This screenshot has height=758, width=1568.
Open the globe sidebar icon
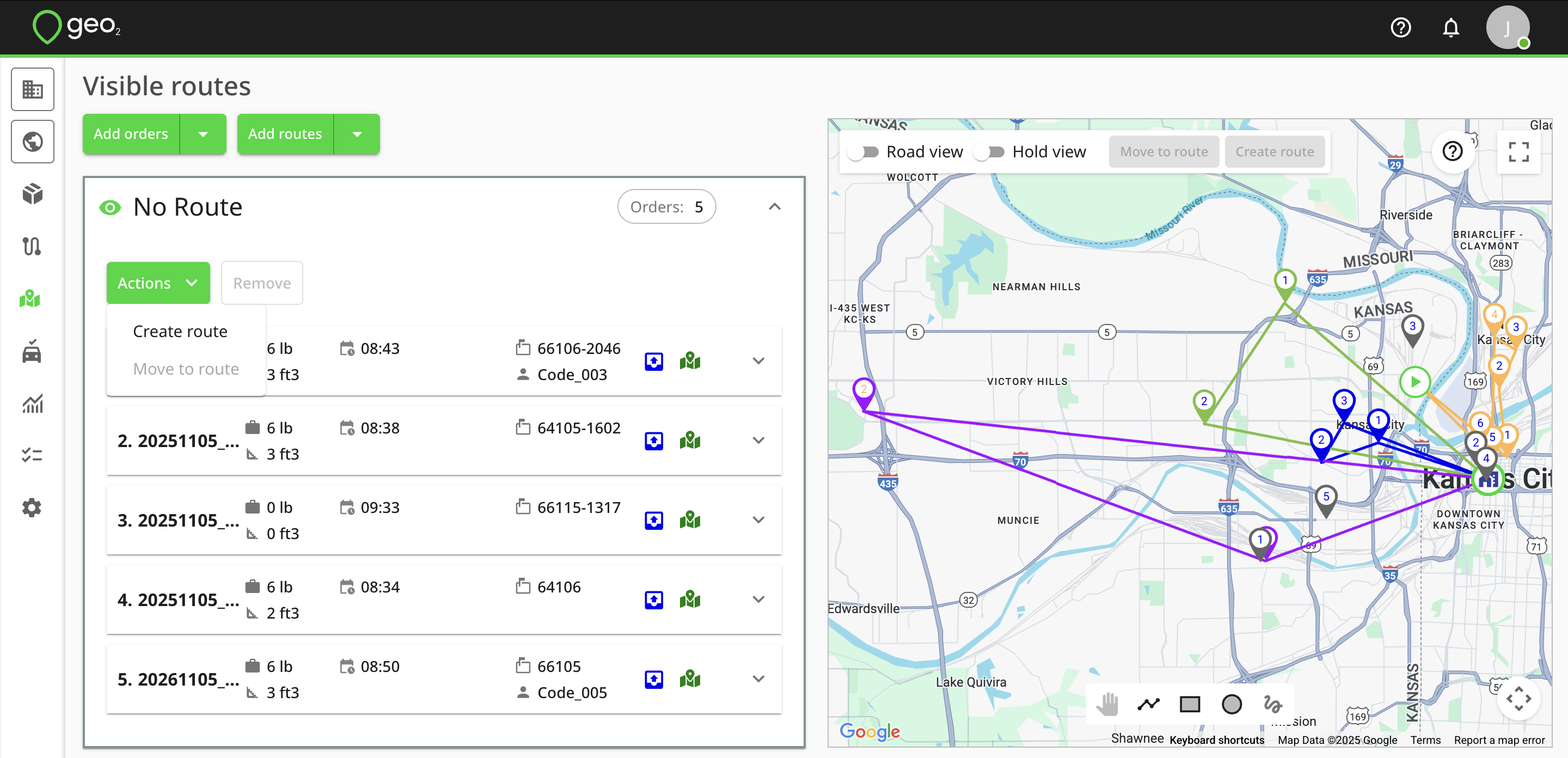pos(32,142)
